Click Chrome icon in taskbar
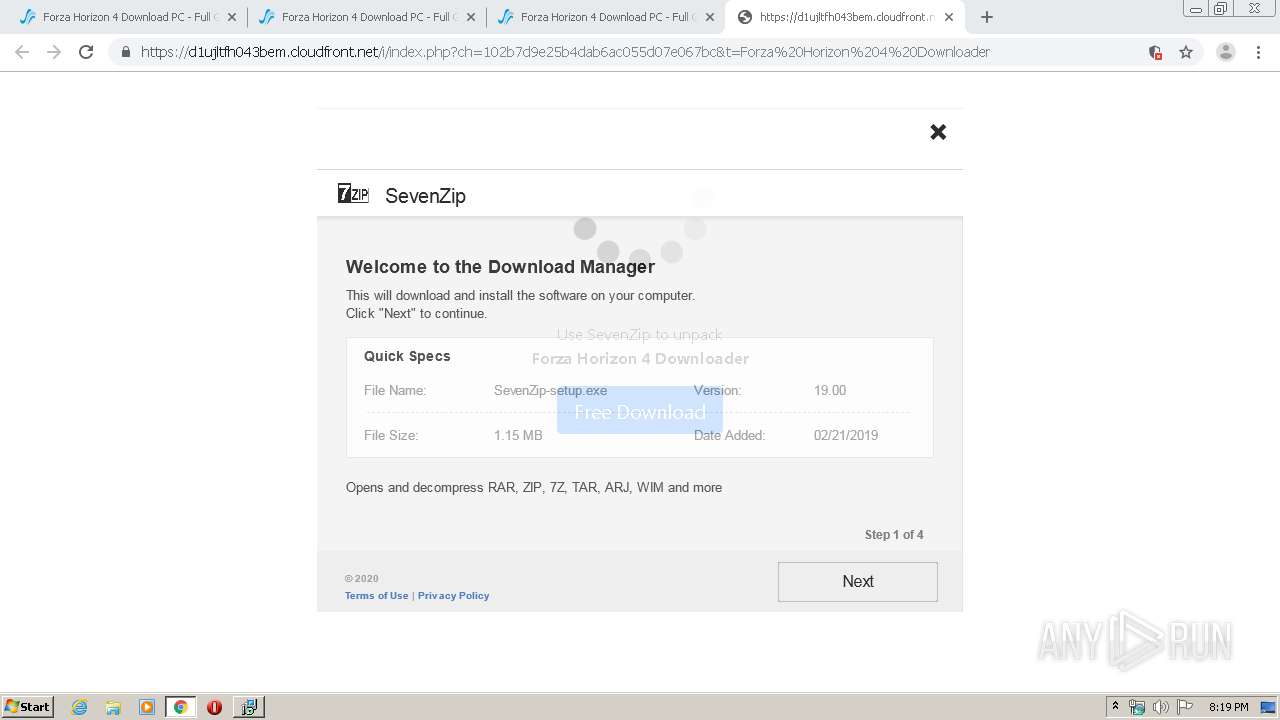Viewport: 1280px width, 720px height. coord(180,707)
